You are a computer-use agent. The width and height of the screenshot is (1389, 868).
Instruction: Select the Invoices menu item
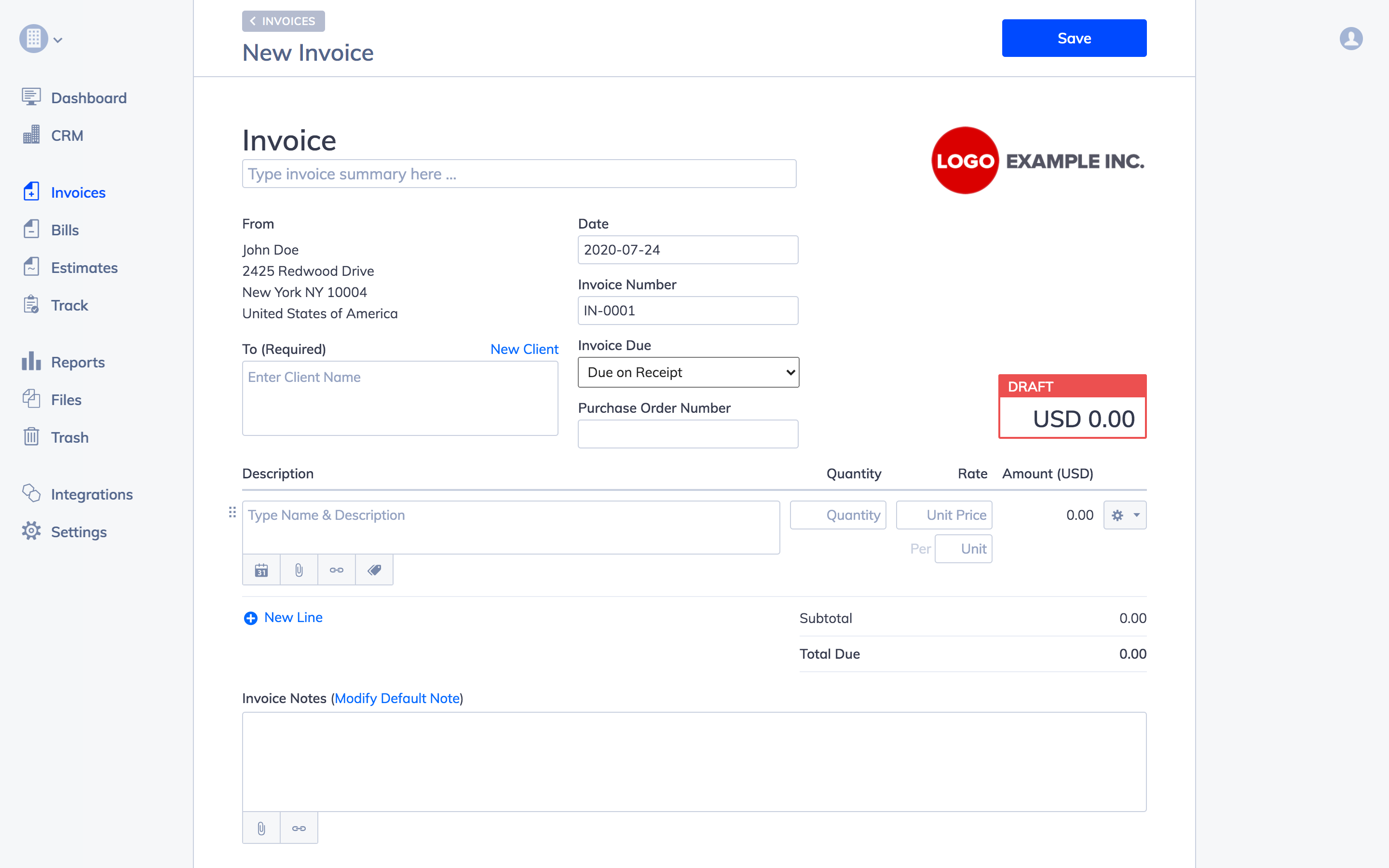(78, 192)
